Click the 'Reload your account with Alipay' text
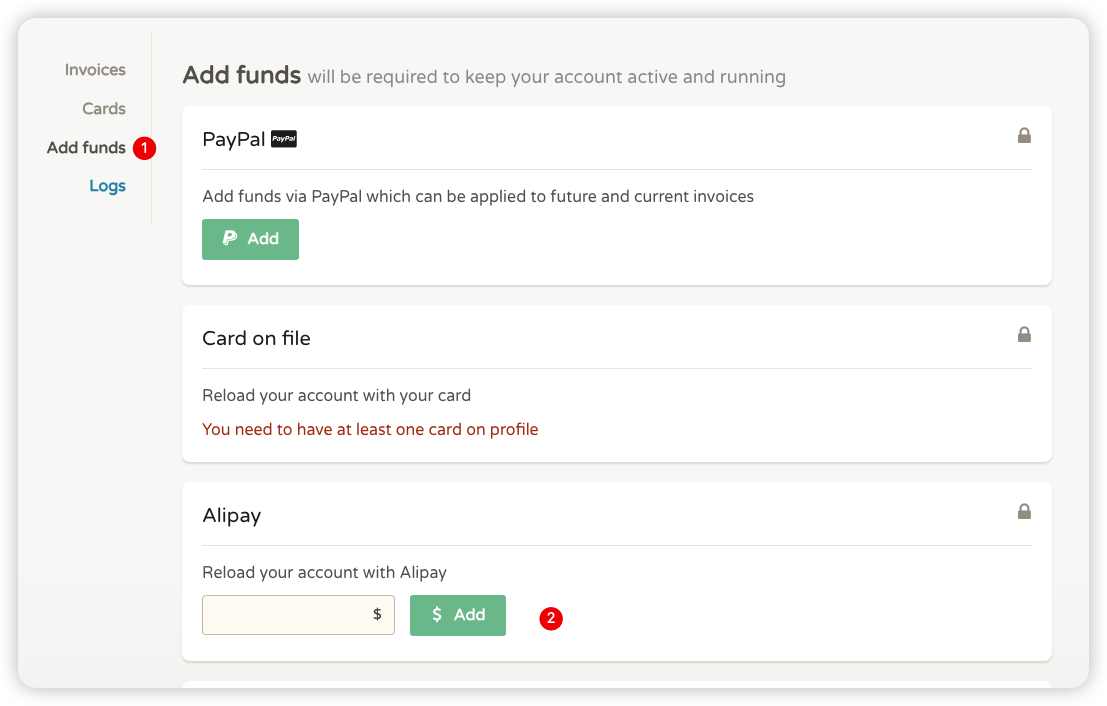Image resolution: width=1107 pixels, height=706 pixels. (x=324, y=572)
